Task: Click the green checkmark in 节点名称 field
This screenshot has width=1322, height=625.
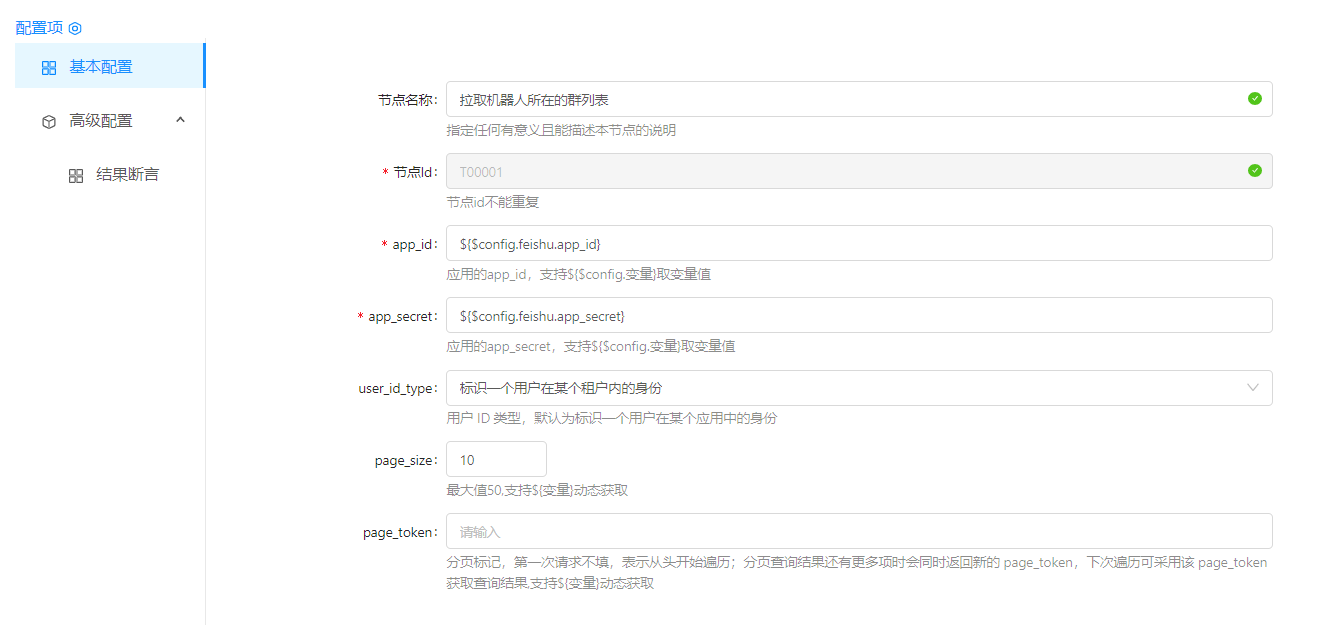Action: tap(1254, 99)
